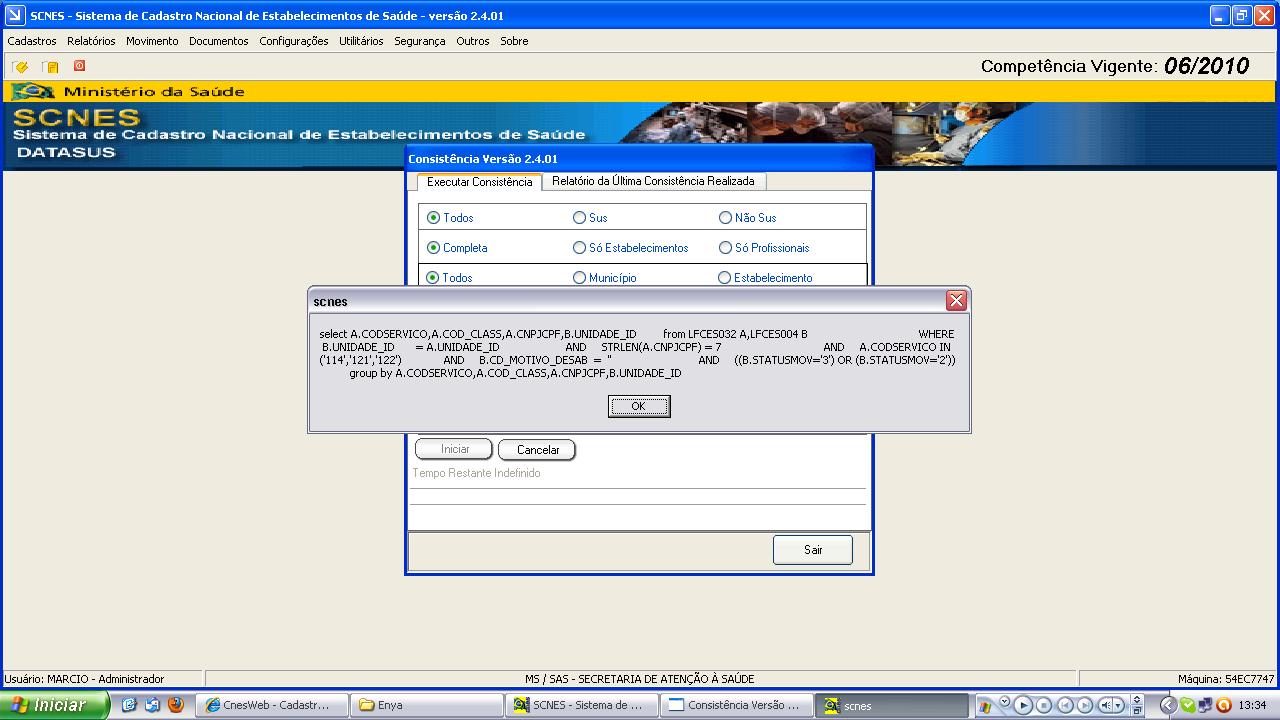Open the Relatórios menu
This screenshot has width=1280, height=720.
point(91,41)
